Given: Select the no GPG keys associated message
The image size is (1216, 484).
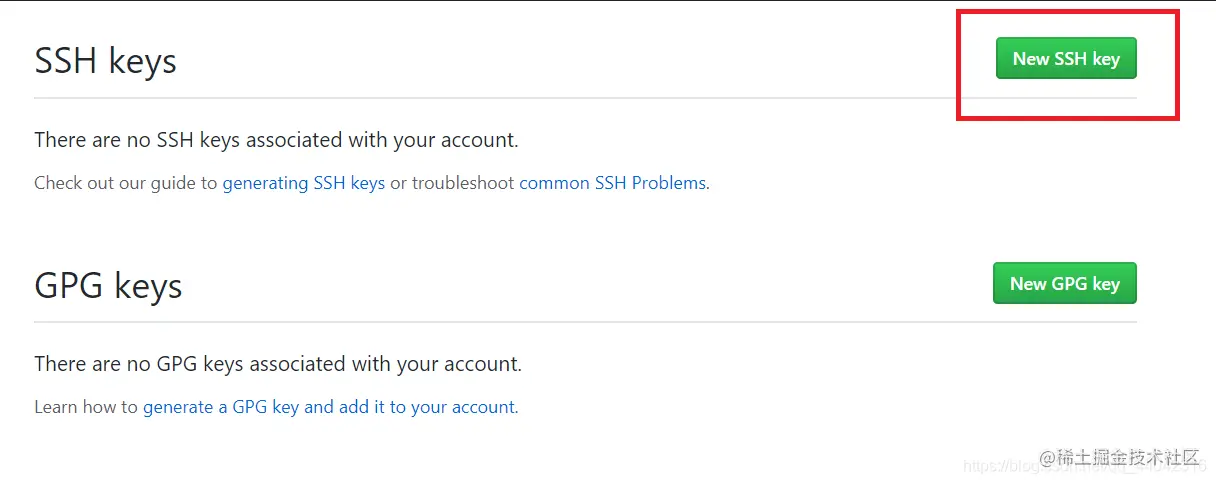Looking at the screenshot, I should click(277, 364).
